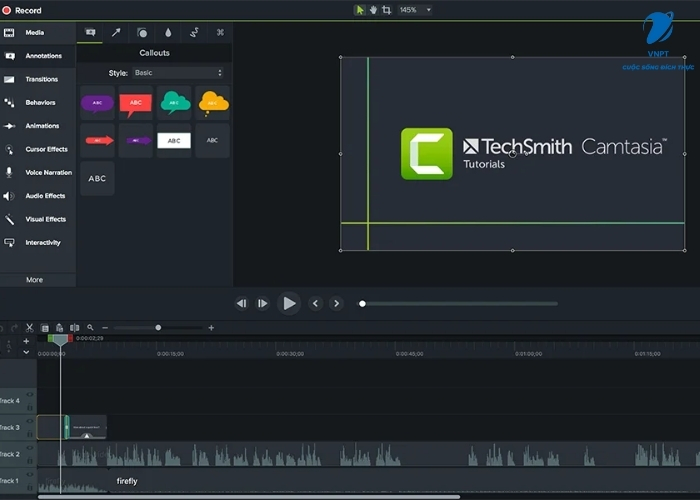Jump to next marker with right chevron
The height and width of the screenshot is (500, 700).
(336, 304)
